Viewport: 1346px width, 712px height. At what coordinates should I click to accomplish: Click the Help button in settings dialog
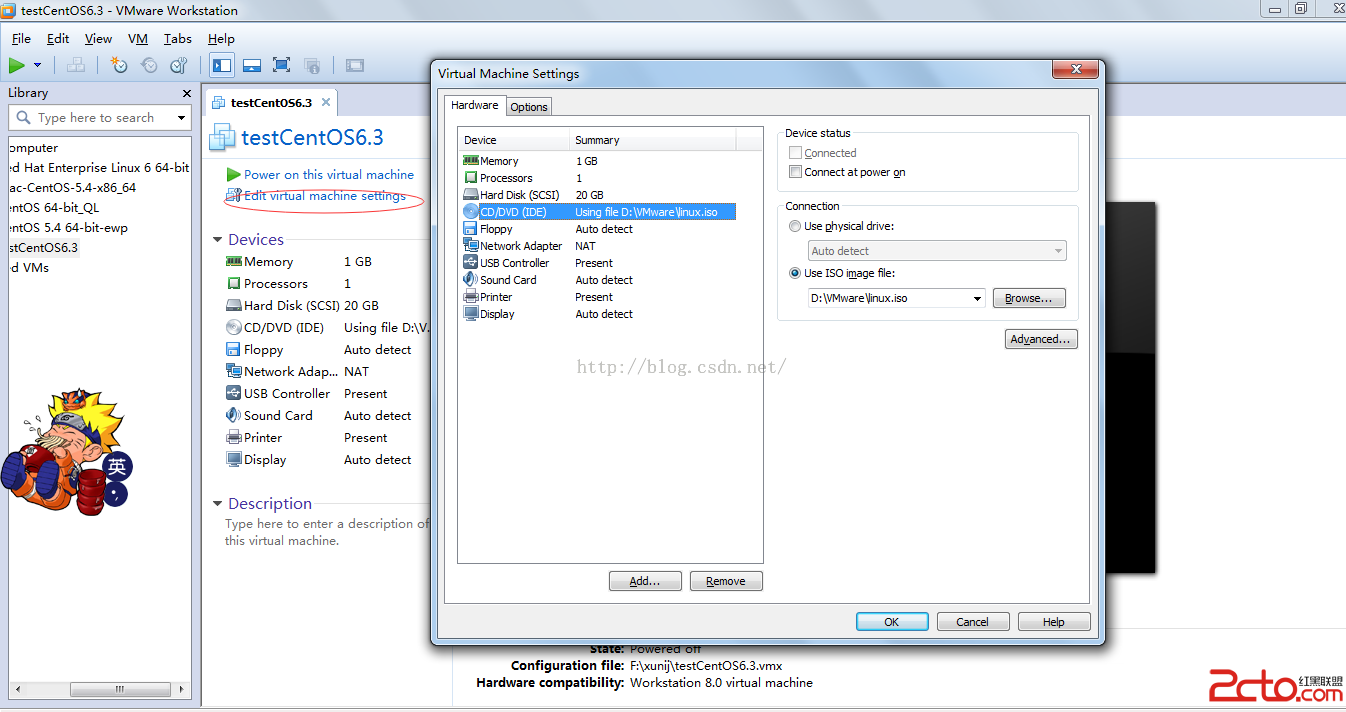tap(1054, 622)
